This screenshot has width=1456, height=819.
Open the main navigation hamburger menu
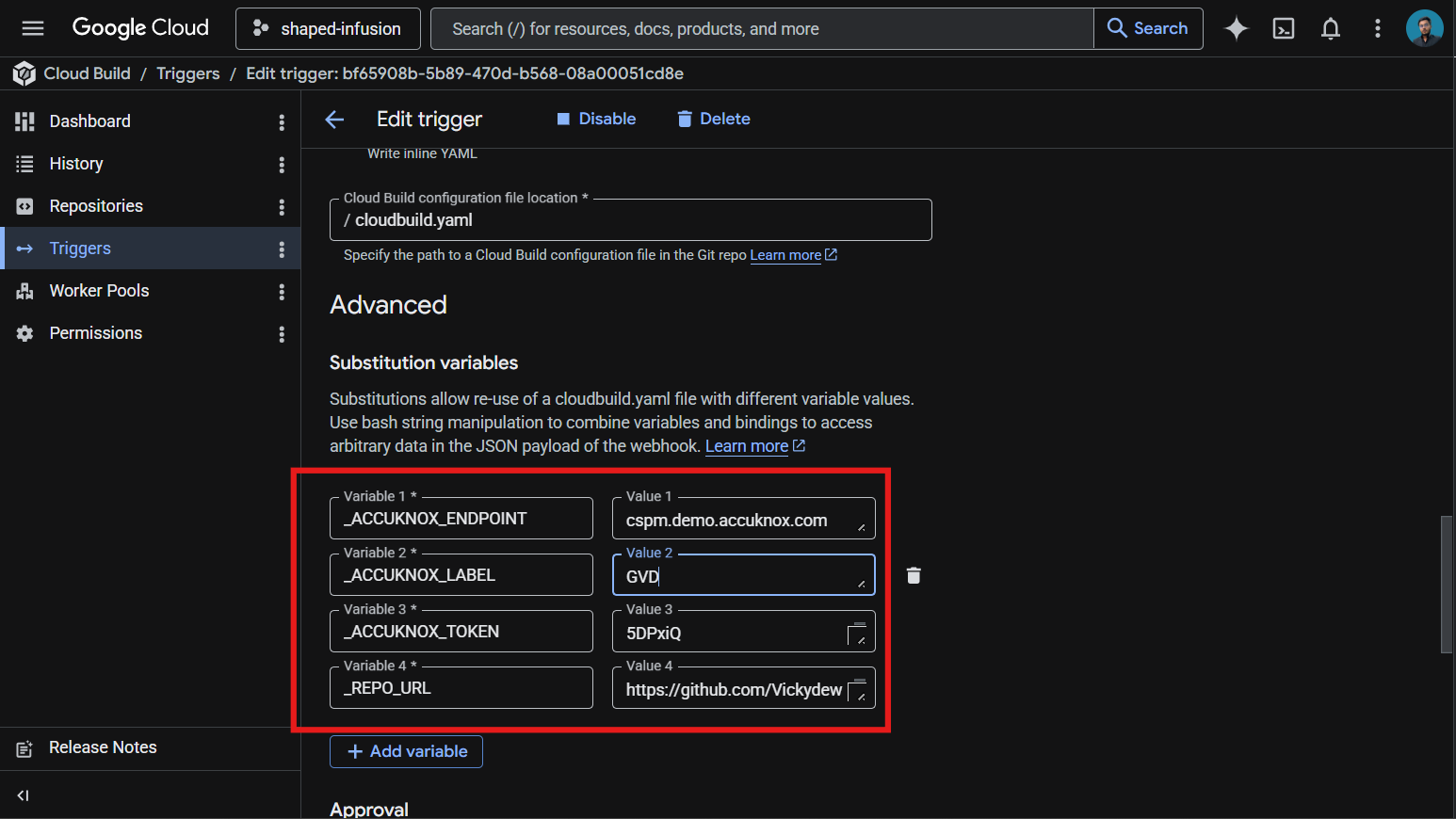click(33, 28)
